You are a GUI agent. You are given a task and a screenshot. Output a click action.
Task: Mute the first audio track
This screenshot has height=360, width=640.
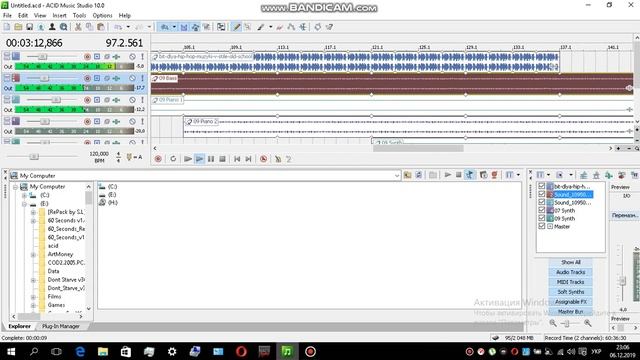(x=132, y=56)
